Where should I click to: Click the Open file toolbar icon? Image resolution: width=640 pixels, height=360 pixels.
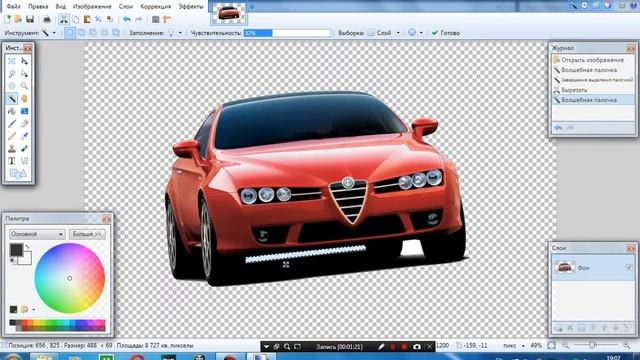(18, 19)
